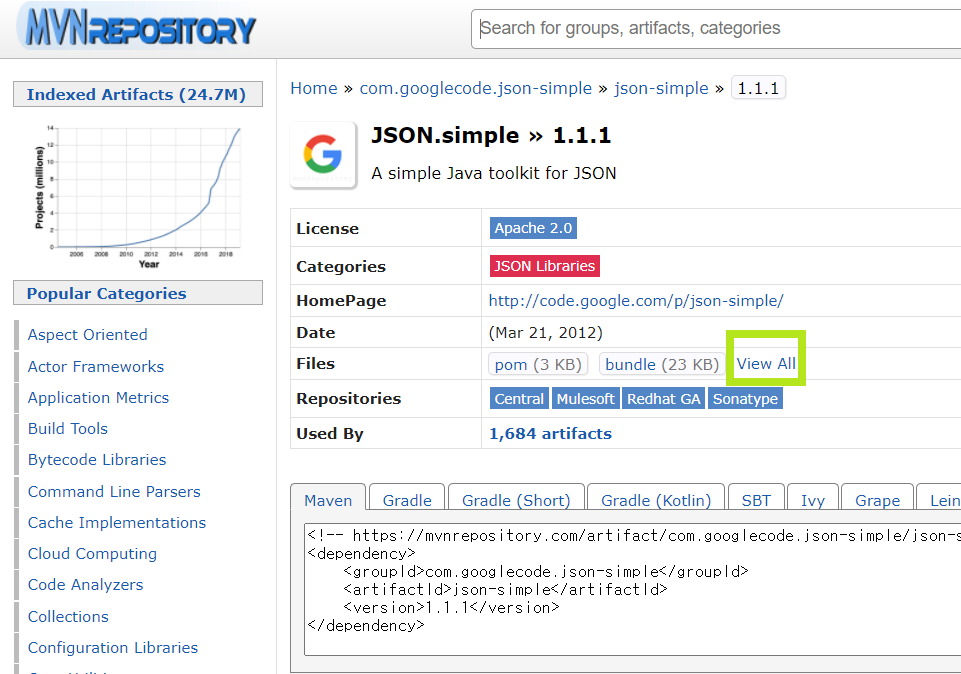Click the Popular Categories heading
The width and height of the screenshot is (961, 674).
107,293
